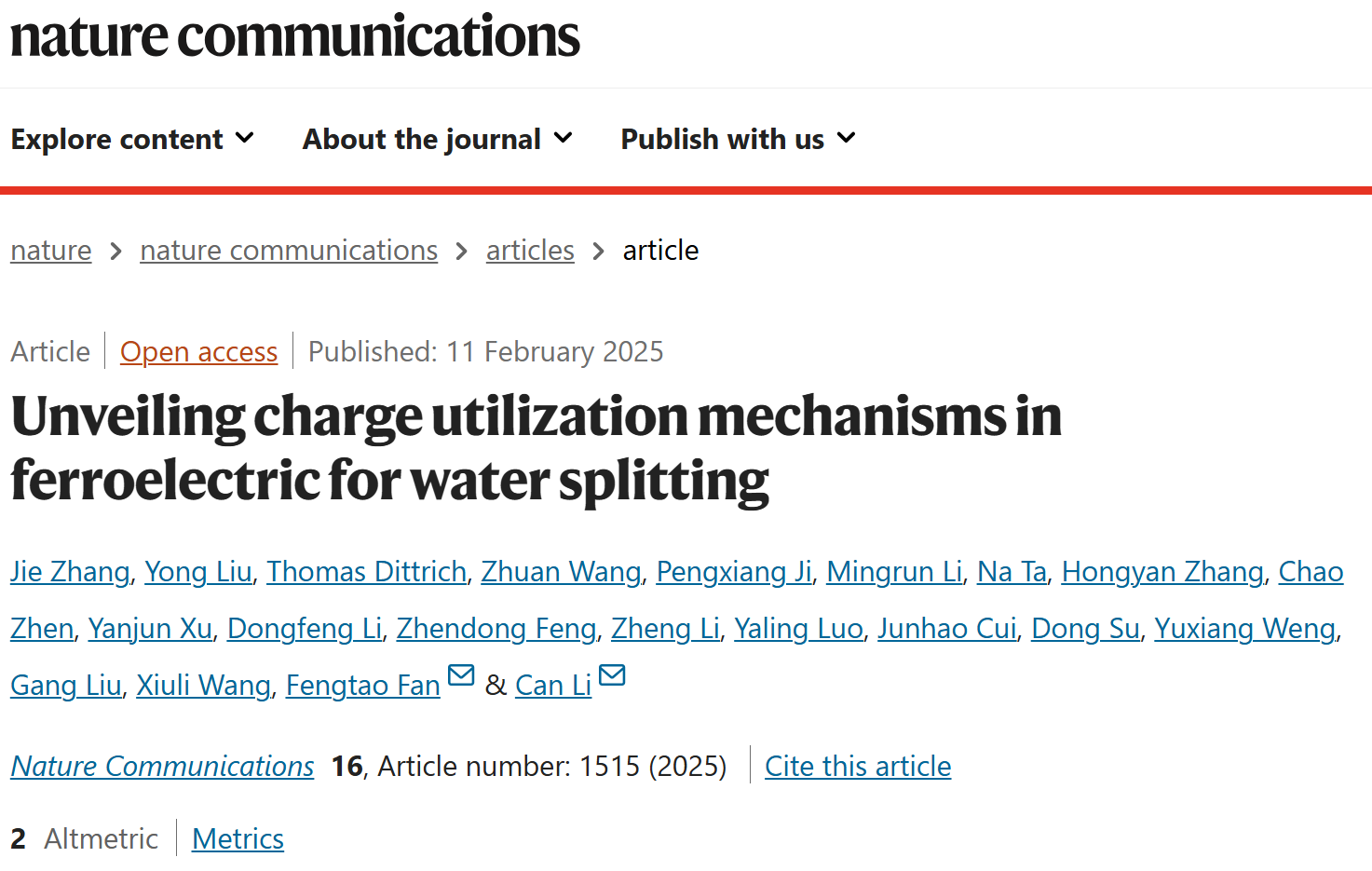This screenshot has height=871, width=1372.
Task: Select author Dong Su
Action: tap(1085, 629)
